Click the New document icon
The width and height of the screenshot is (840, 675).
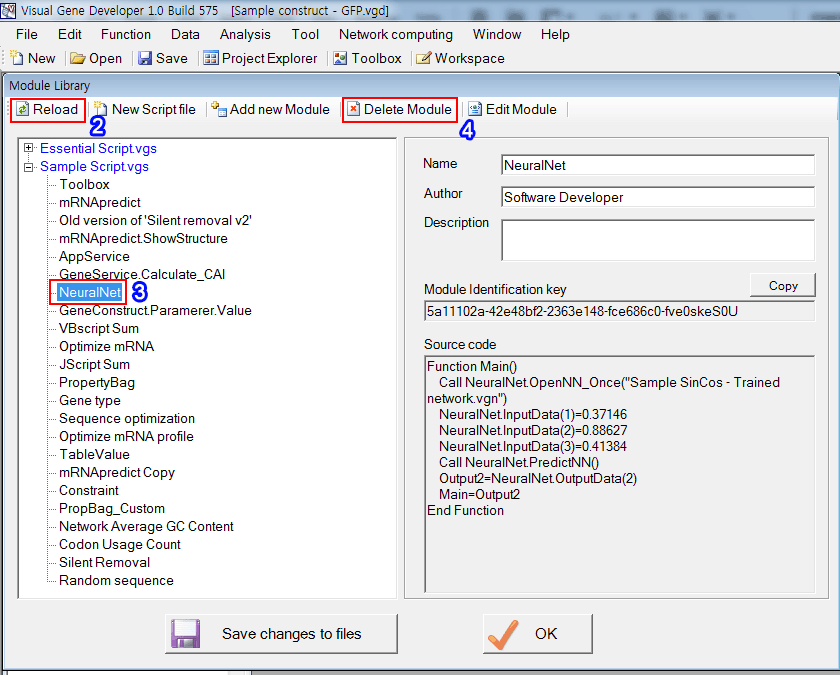[16, 58]
